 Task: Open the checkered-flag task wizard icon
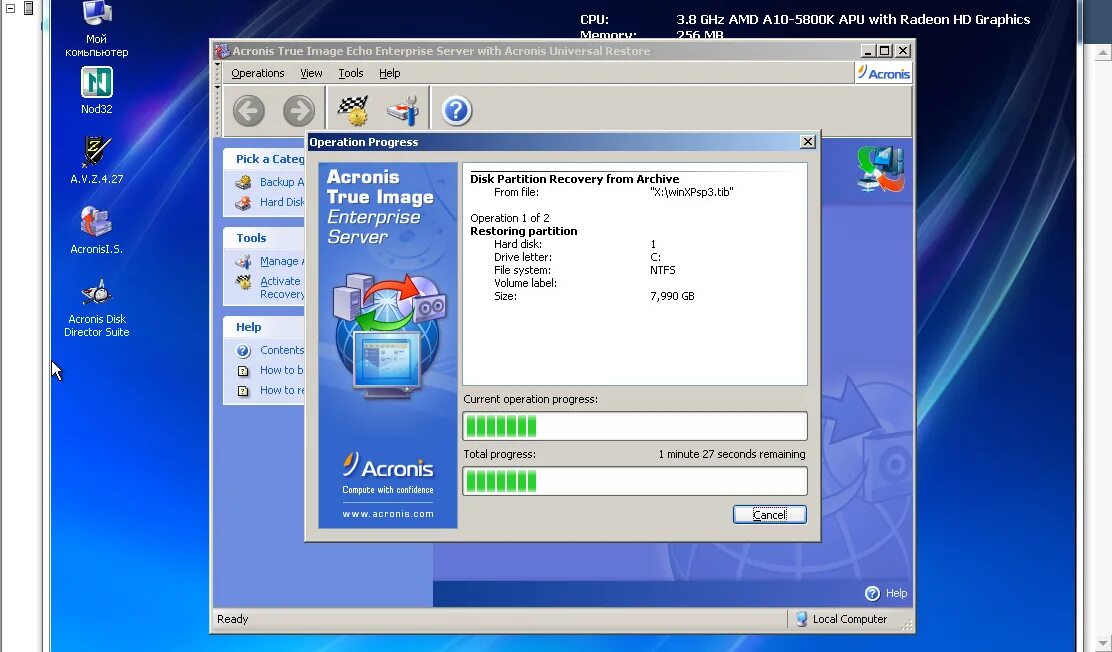click(352, 111)
